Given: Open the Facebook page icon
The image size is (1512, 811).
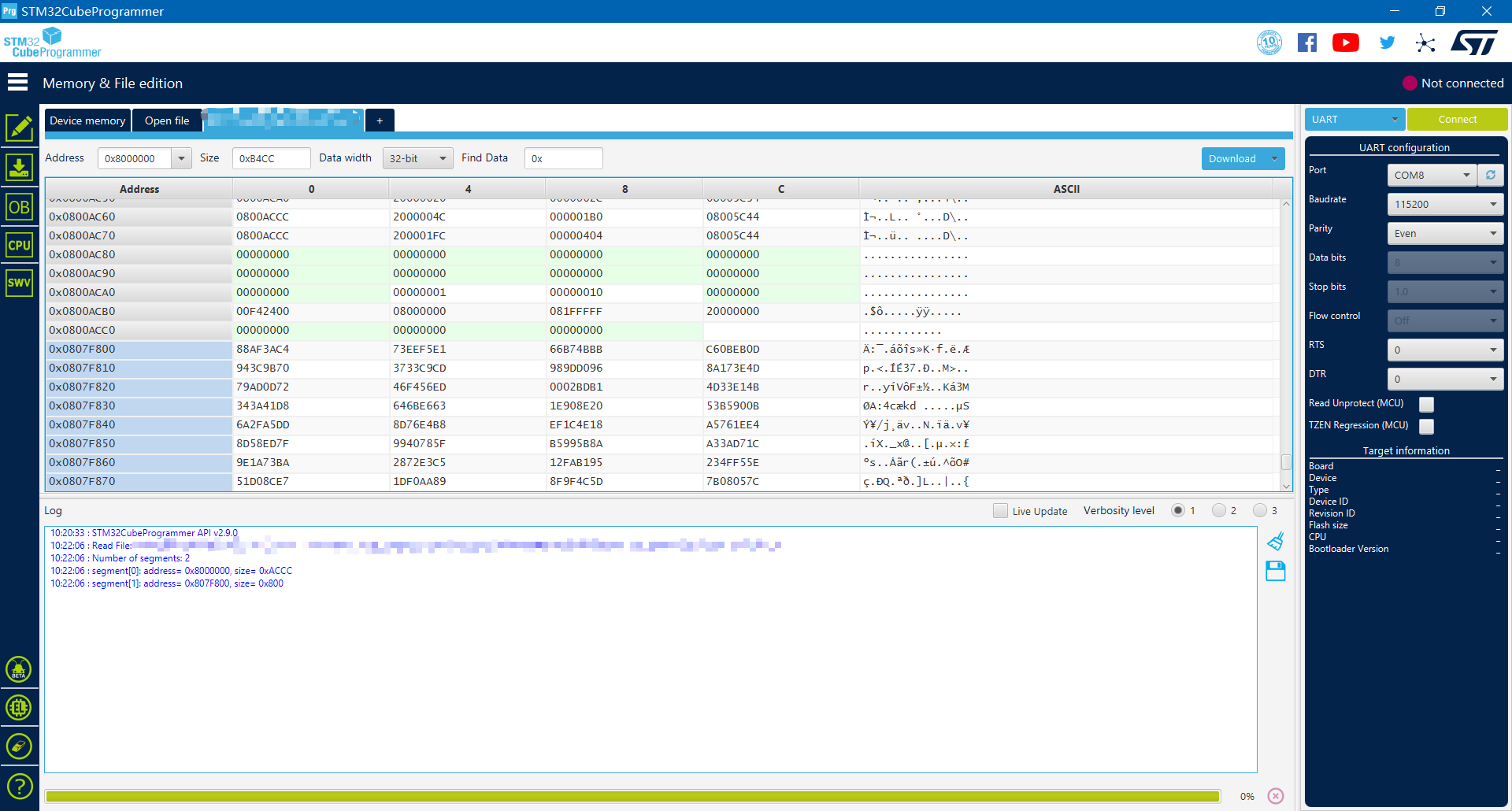Looking at the screenshot, I should [x=1307, y=43].
